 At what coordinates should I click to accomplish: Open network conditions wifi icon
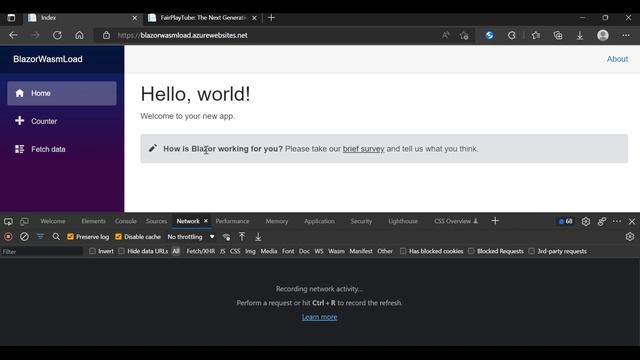226,237
